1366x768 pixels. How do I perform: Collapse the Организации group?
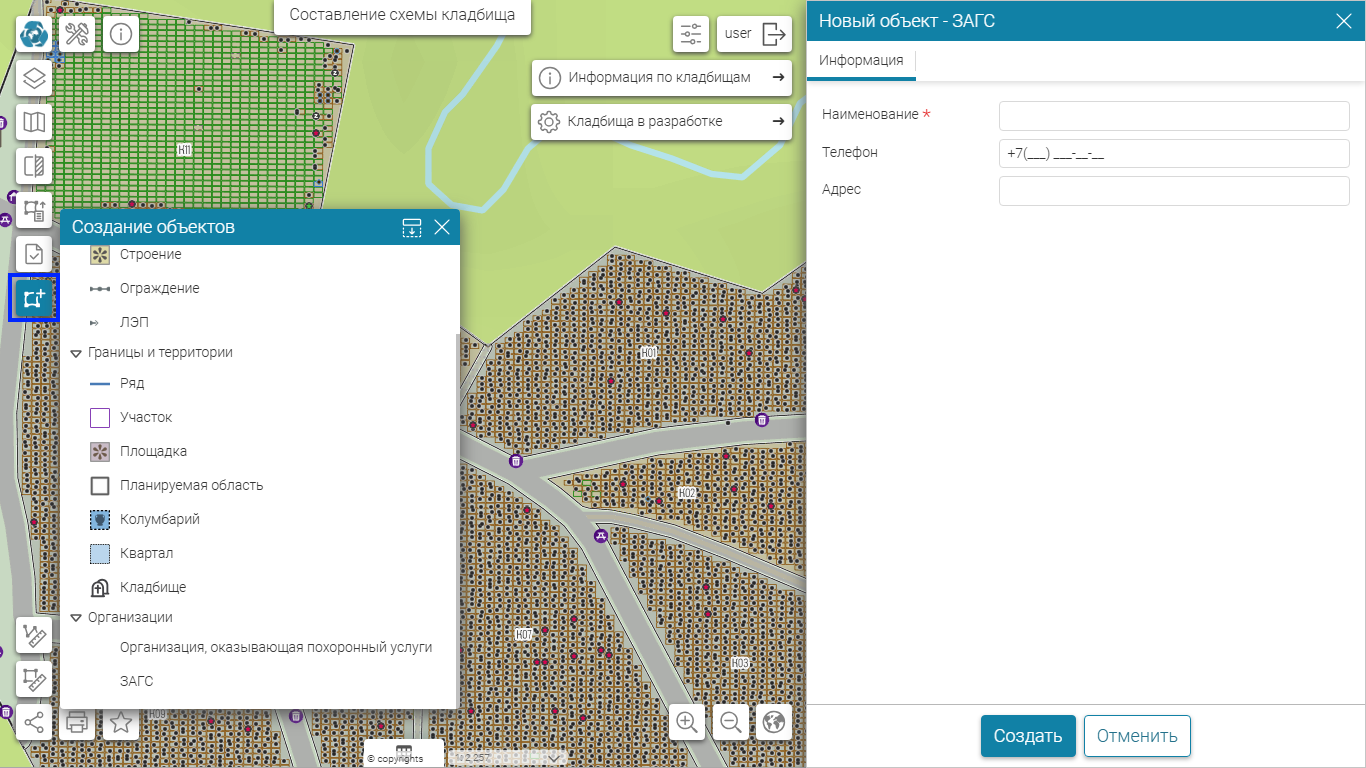76,618
